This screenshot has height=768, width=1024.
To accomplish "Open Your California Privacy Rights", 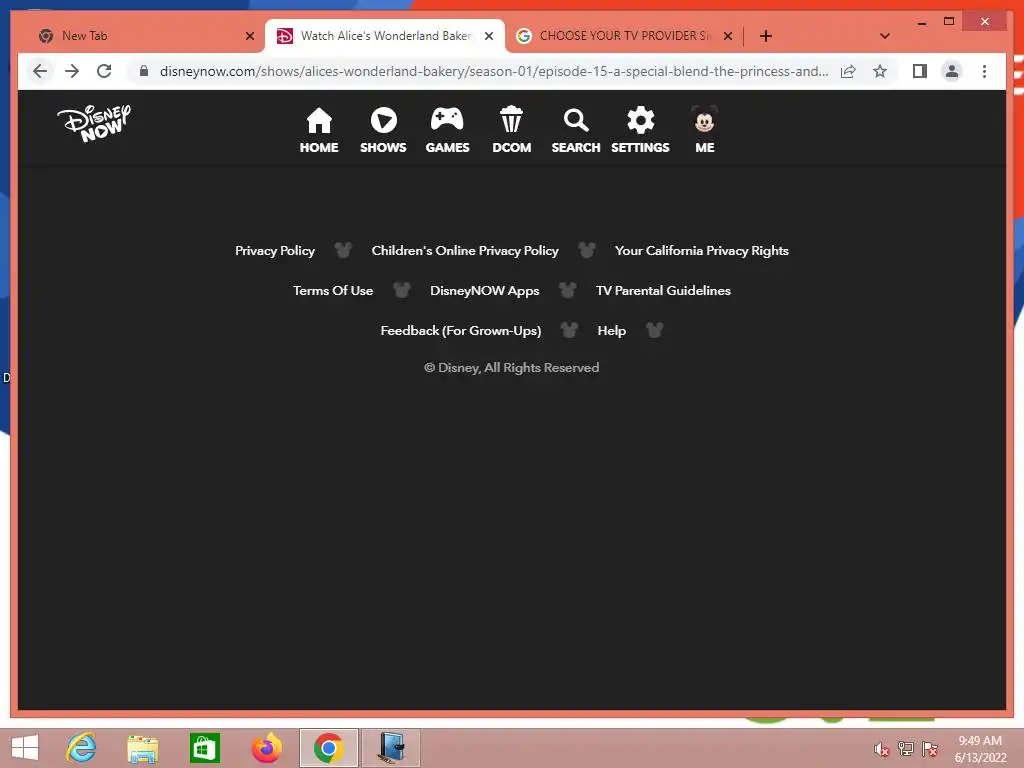I will 701,251.
